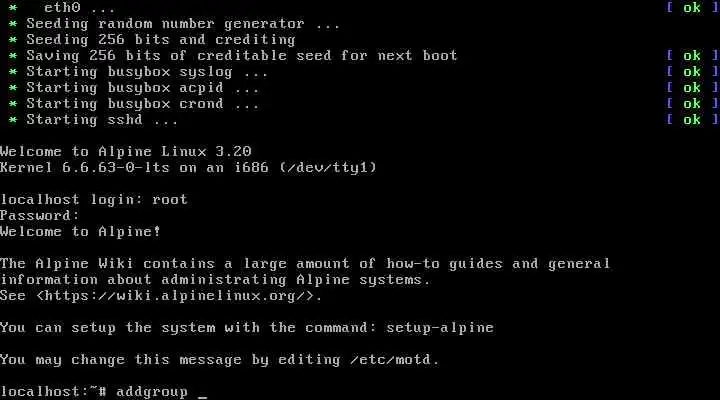720x400 pixels.
Task: Click the setup-alpine command text
Action: click(x=440, y=327)
